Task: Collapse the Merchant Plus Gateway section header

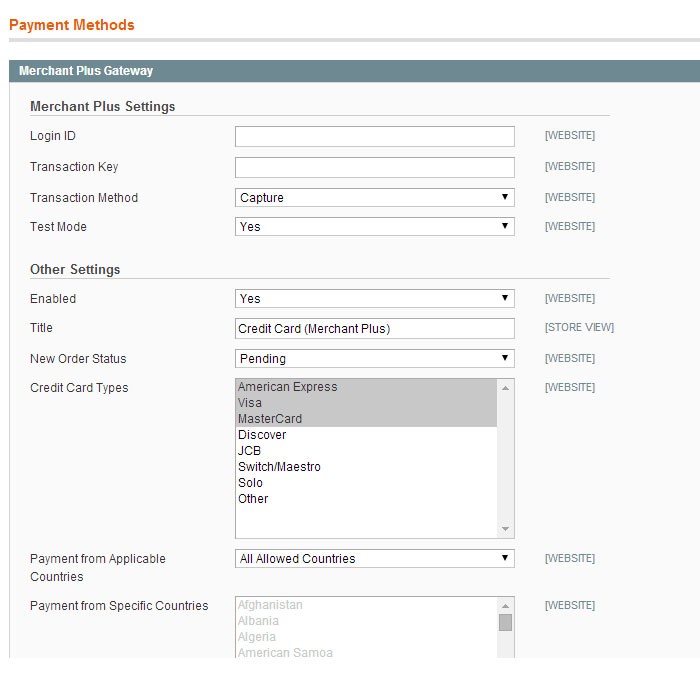Action: [x=354, y=71]
